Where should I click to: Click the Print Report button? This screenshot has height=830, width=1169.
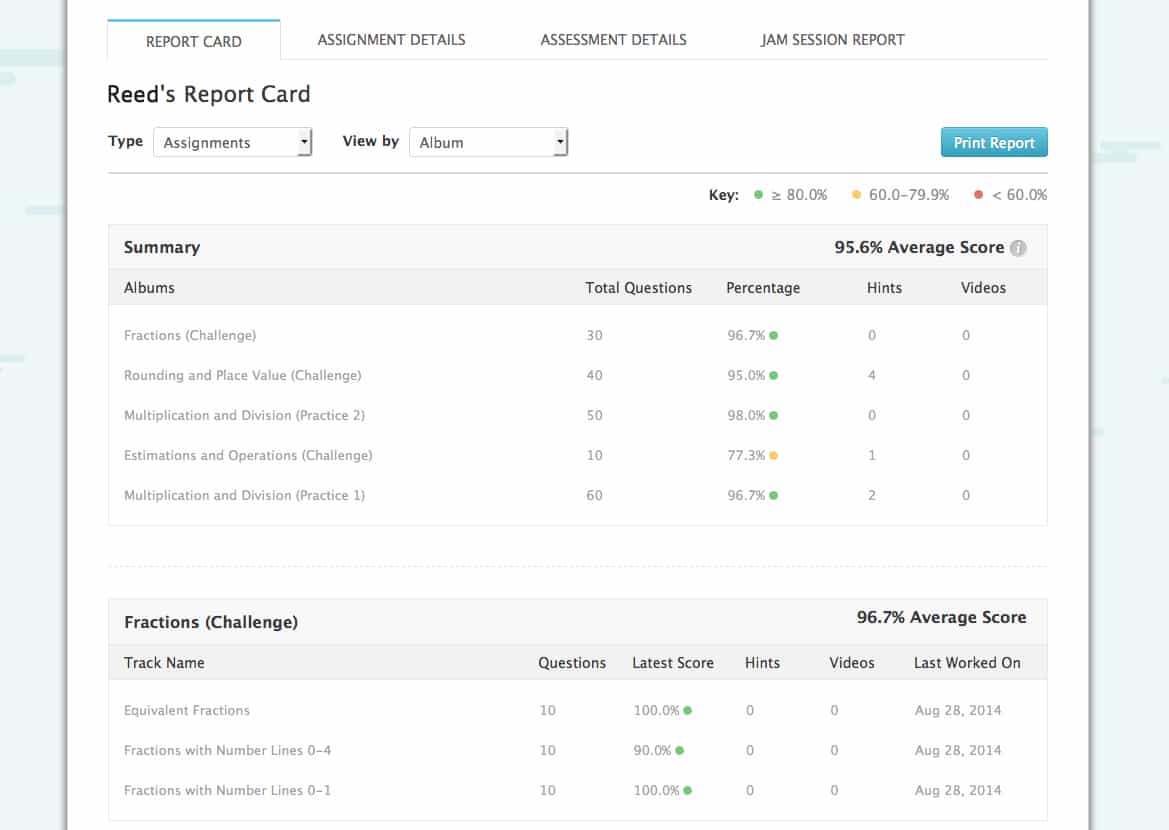(993, 142)
